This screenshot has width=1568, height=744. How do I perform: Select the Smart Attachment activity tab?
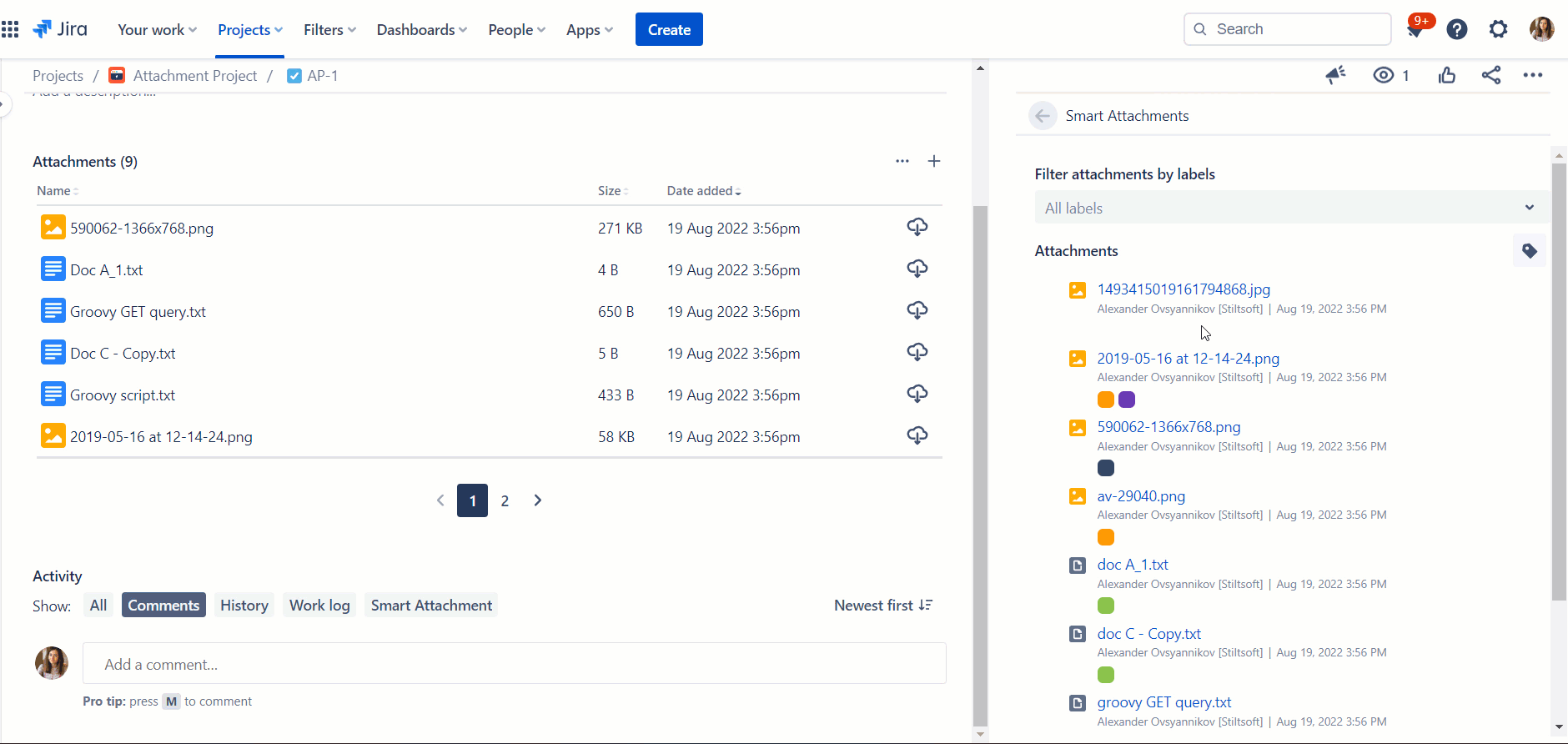(x=431, y=606)
